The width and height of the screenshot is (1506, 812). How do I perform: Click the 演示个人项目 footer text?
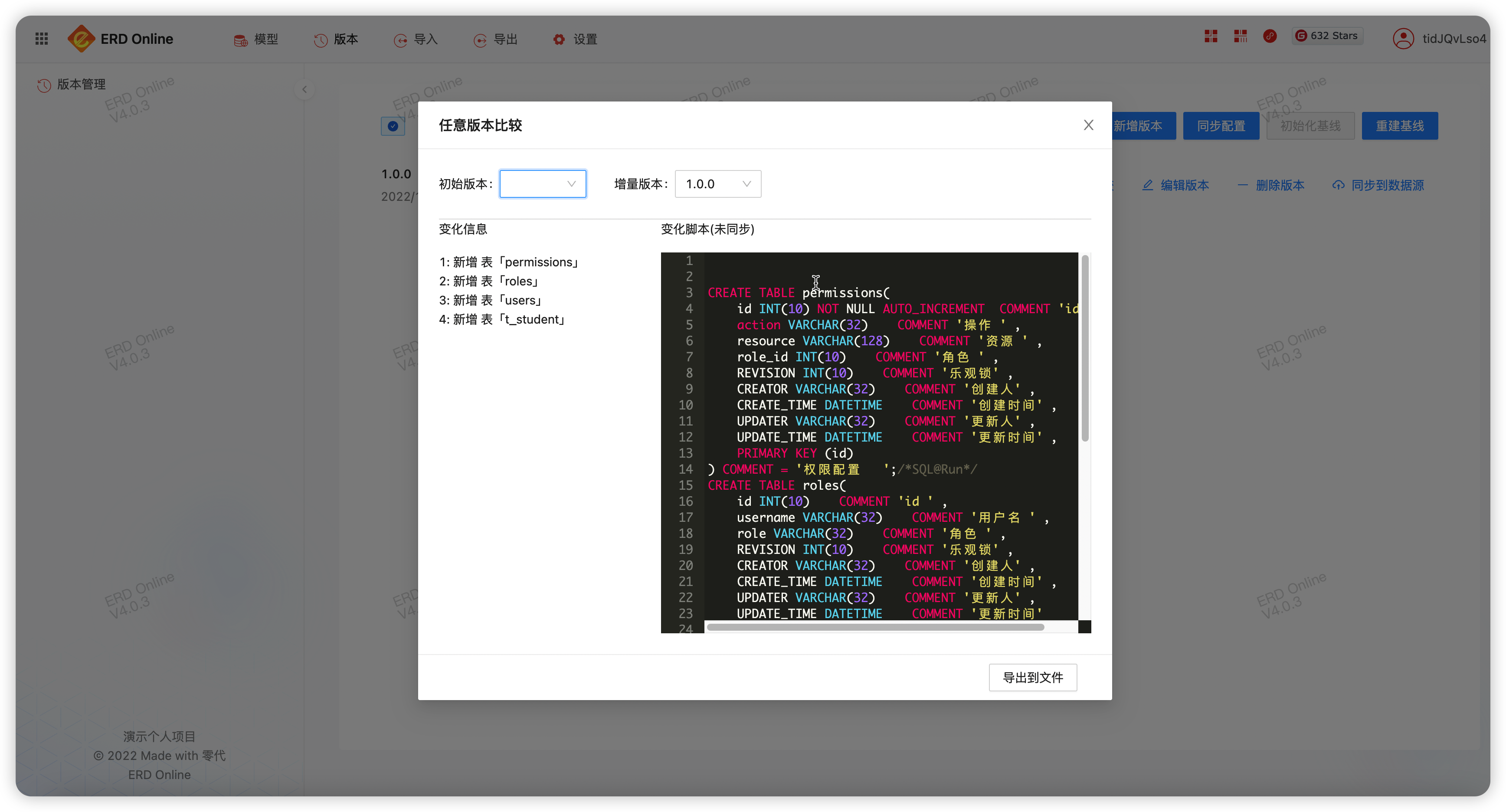pyautogui.click(x=159, y=737)
